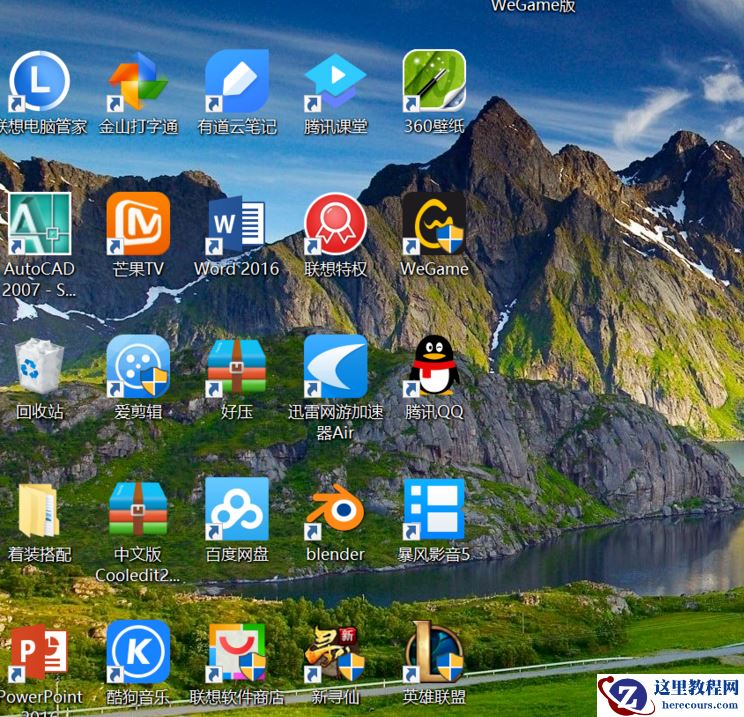Select the 百度网盘 shortcut
Viewport: 744px width, 717px height.
coord(237,509)
